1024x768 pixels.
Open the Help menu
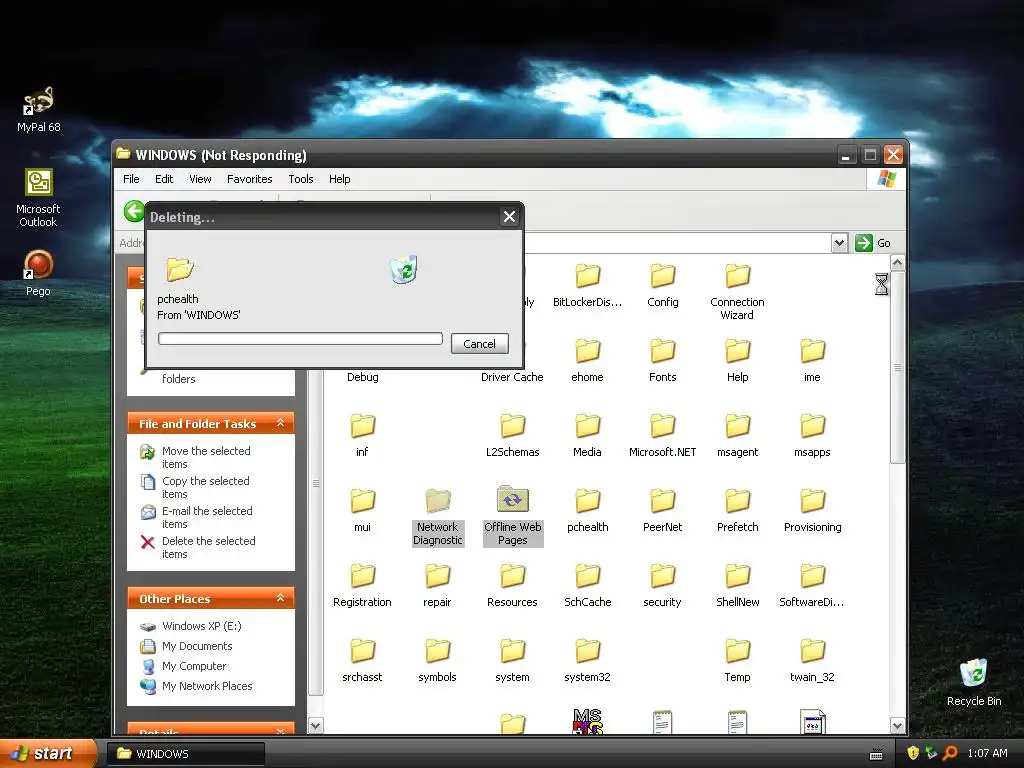340,179
